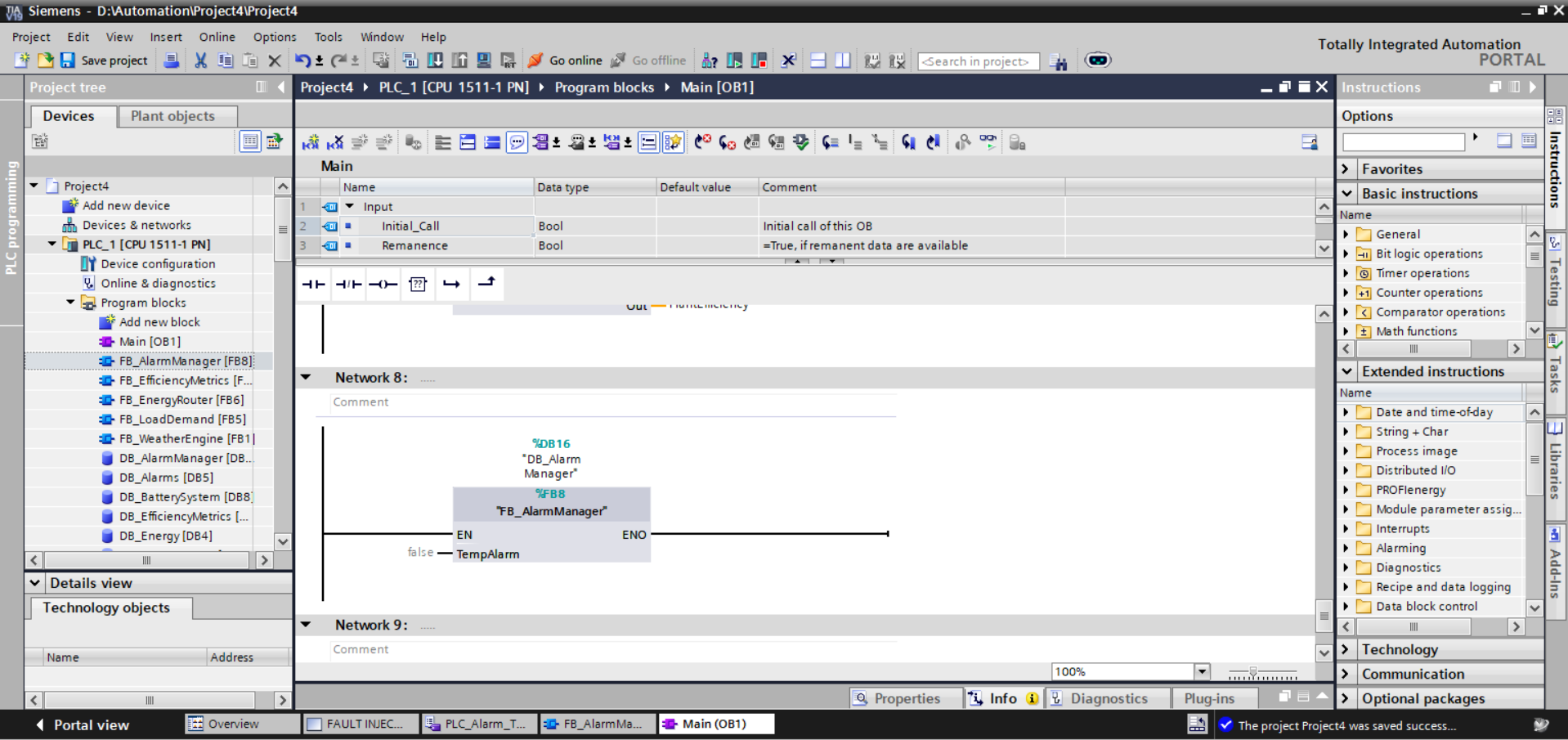Click the Insert network icon
Screen dimensions: 1568x740
(311, 143)
